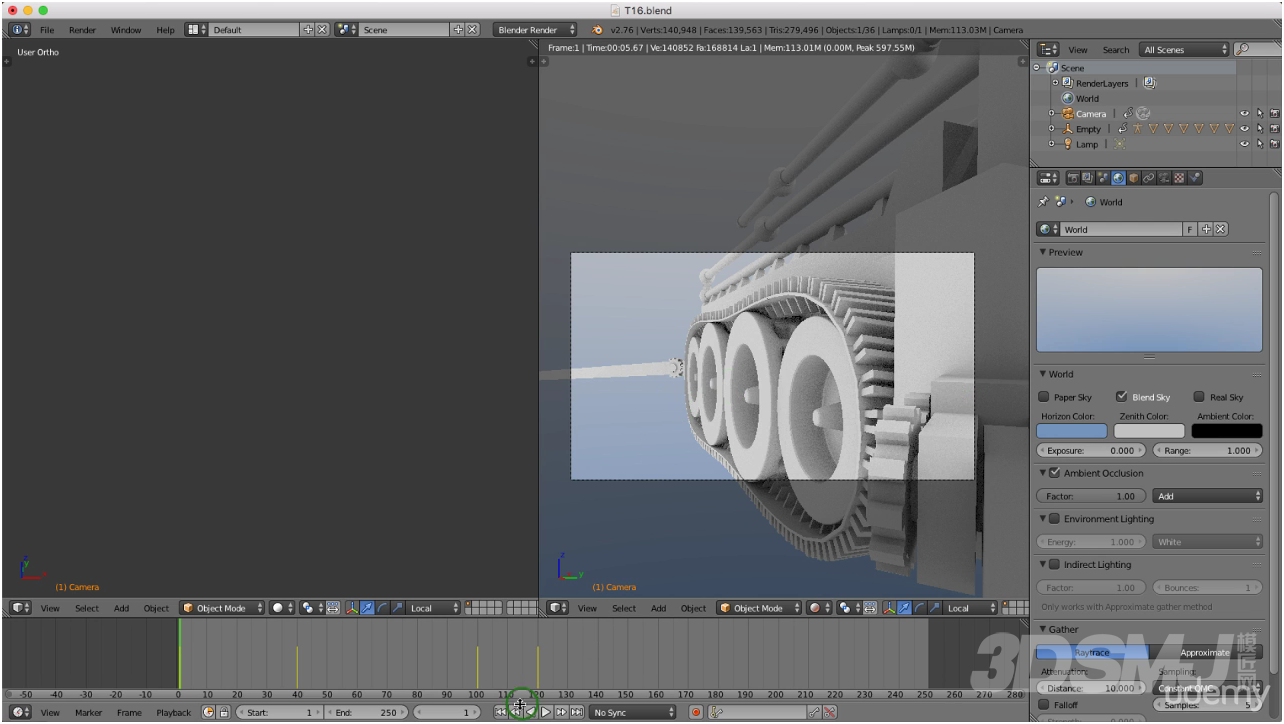Open the timeline Marker menu
This screenshot has height=724, width=1284.
(x=88, y=712)
